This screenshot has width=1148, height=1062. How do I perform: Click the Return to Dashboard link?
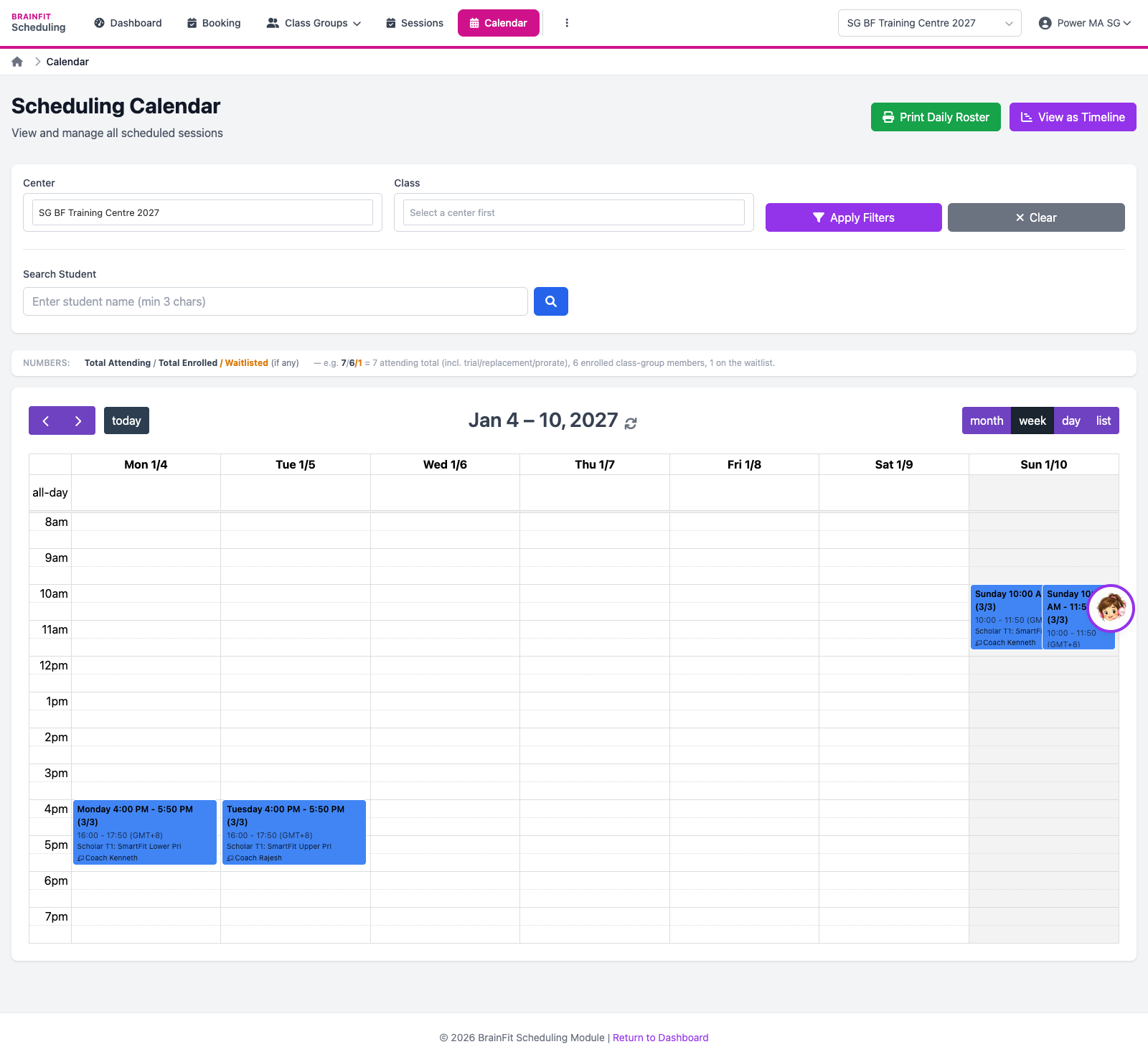tap(661, 1038)
